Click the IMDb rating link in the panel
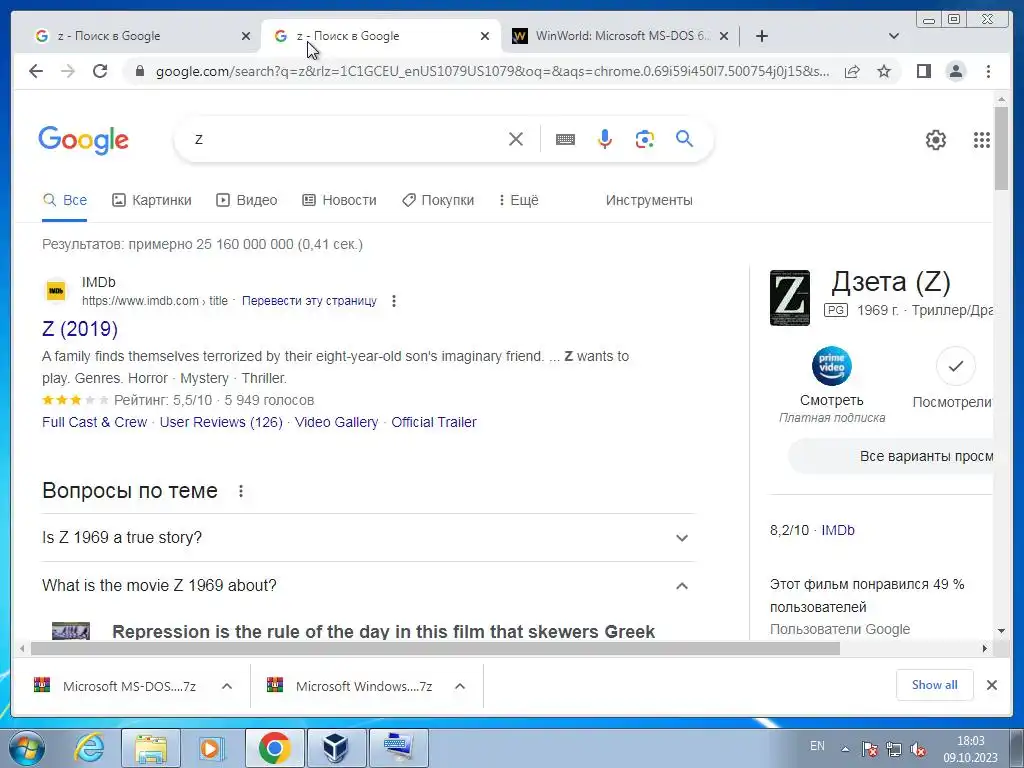 point(838,530)
